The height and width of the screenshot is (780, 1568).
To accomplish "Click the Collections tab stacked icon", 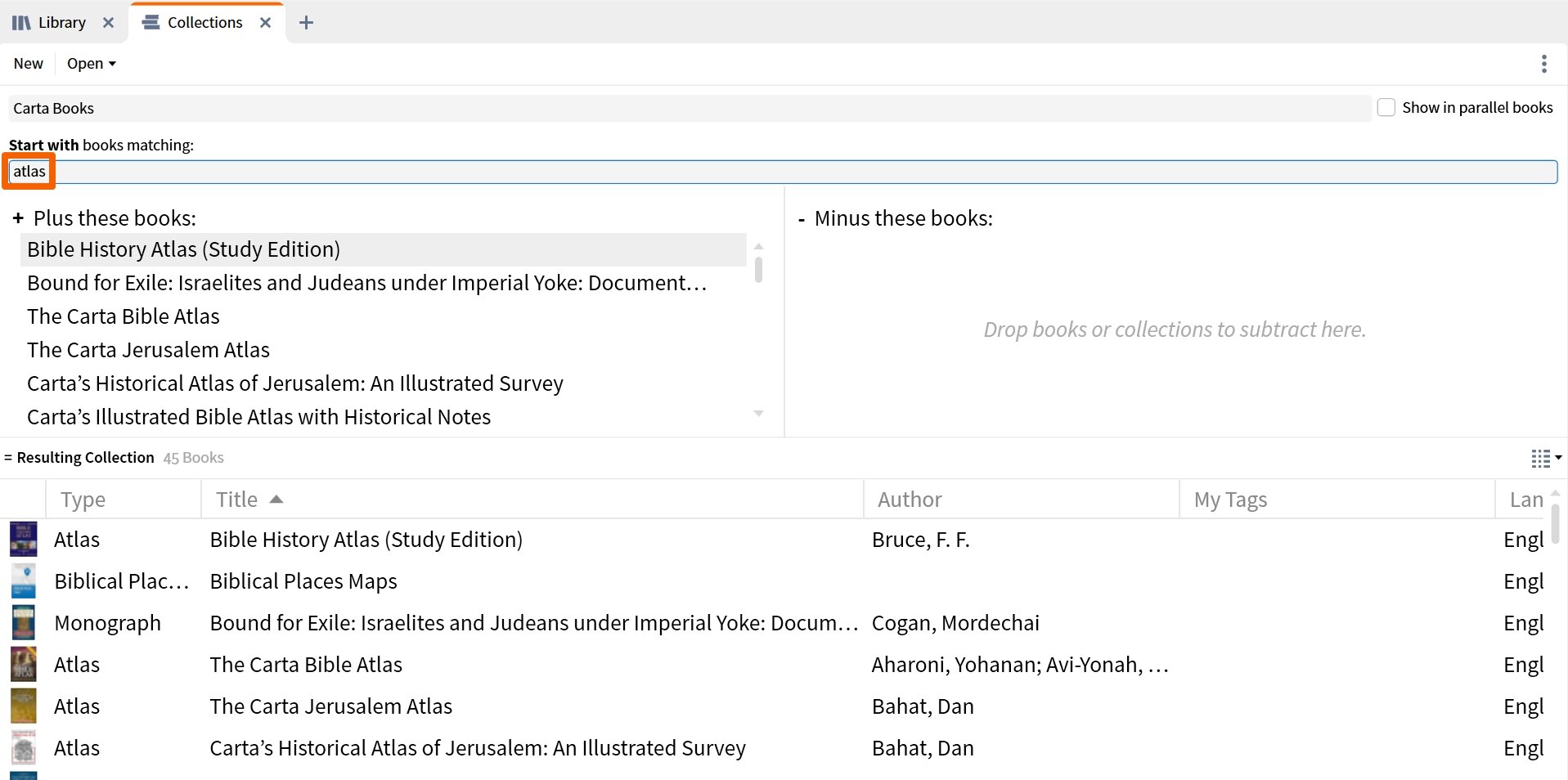I will click(151, 23).
